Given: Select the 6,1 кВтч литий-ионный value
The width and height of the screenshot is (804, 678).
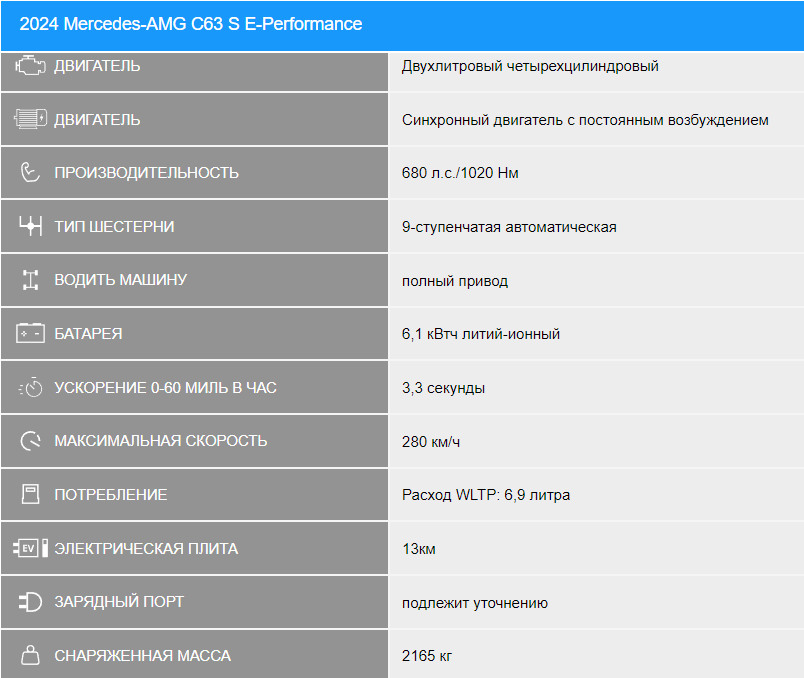Looking at the screenshot, I should click(x=481, y=334).
